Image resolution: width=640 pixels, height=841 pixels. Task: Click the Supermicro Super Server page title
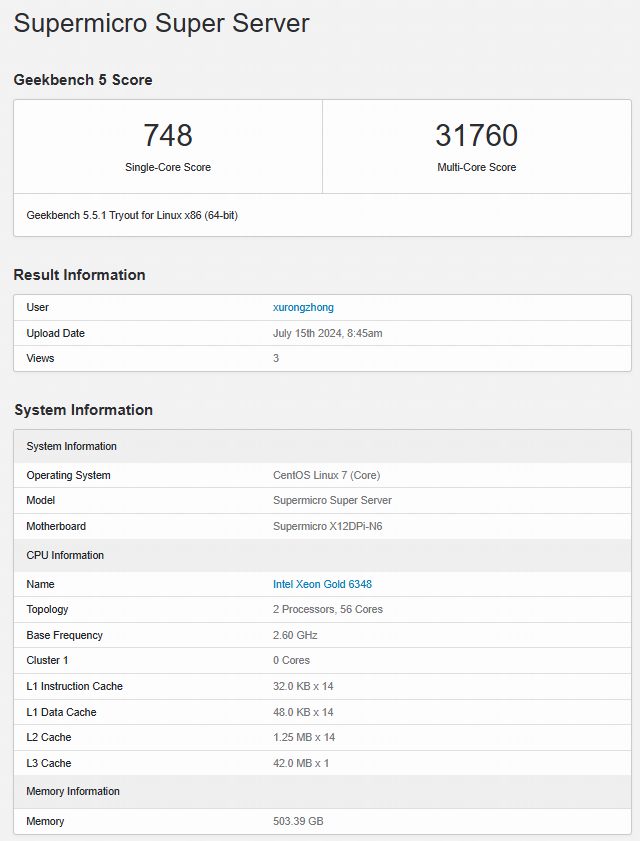coord(161,24)
